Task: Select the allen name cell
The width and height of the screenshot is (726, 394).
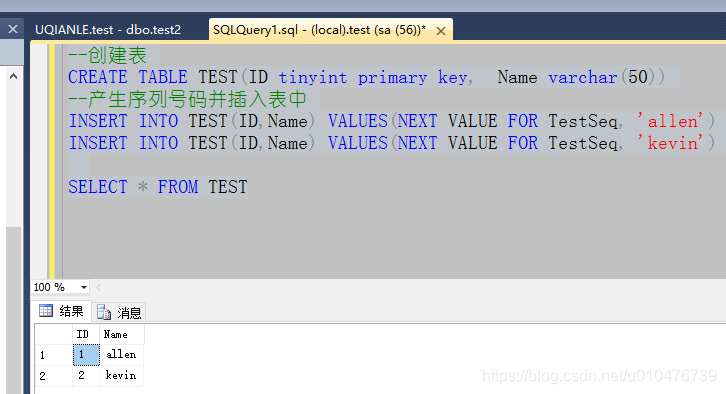Action: pos(121,355)
